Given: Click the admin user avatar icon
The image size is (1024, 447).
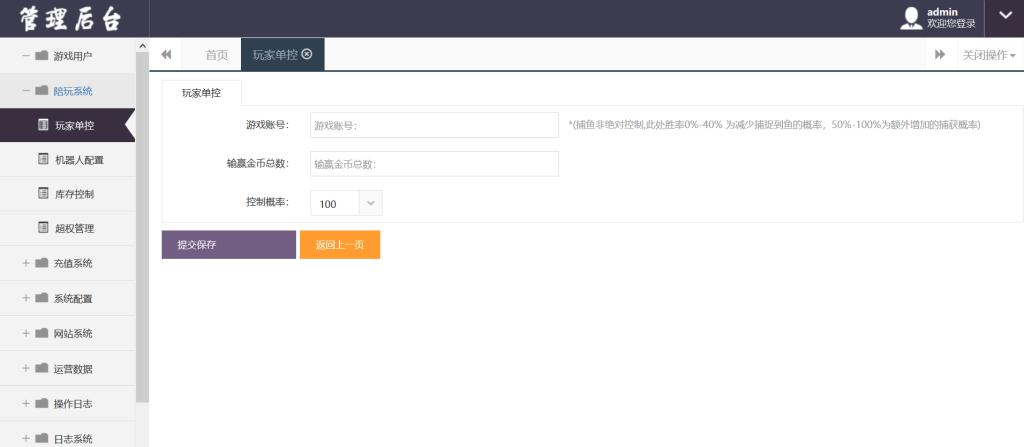Looking at the screenshot, I should point(911,18).
